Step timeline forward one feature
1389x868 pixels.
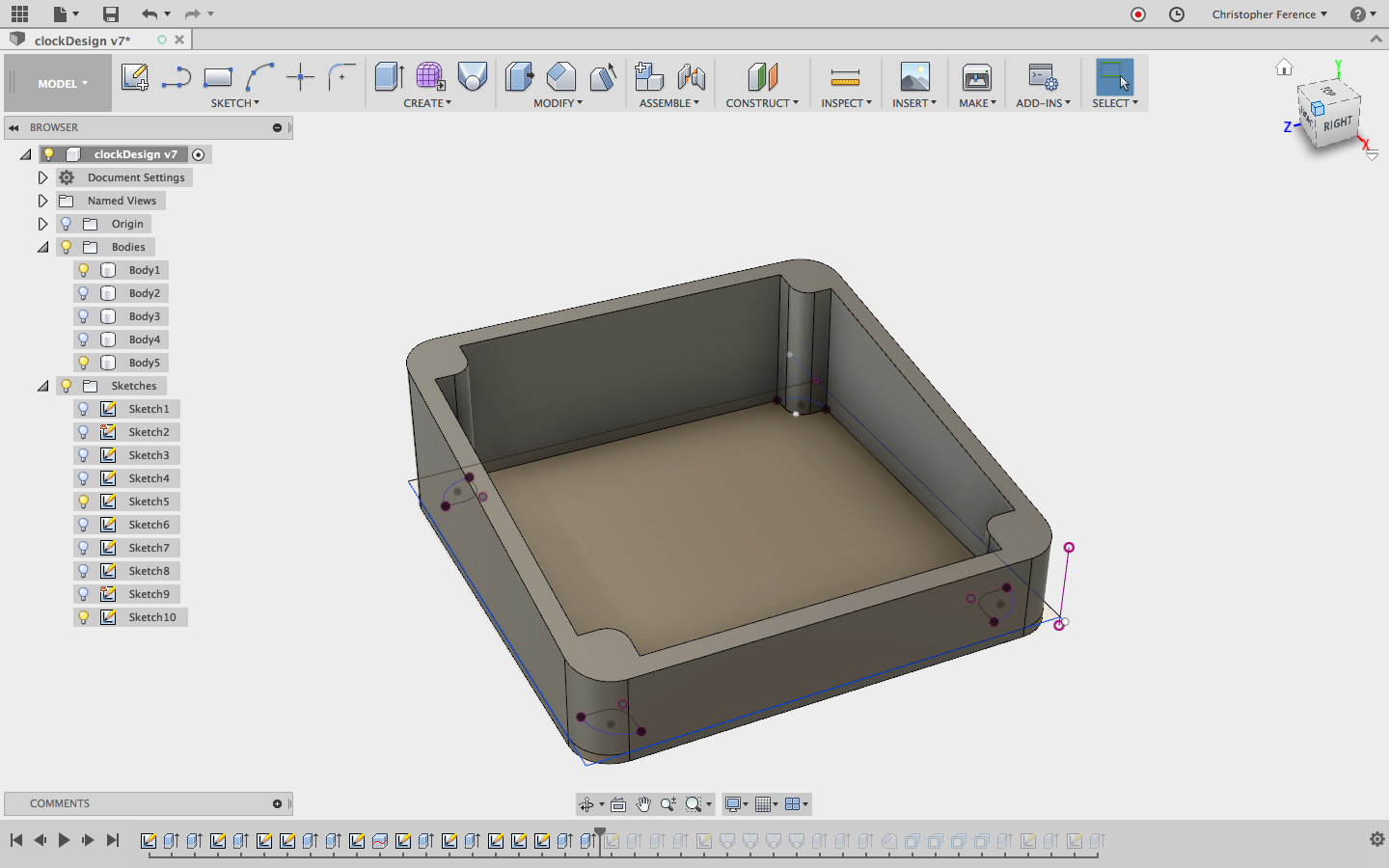(88, 840)
